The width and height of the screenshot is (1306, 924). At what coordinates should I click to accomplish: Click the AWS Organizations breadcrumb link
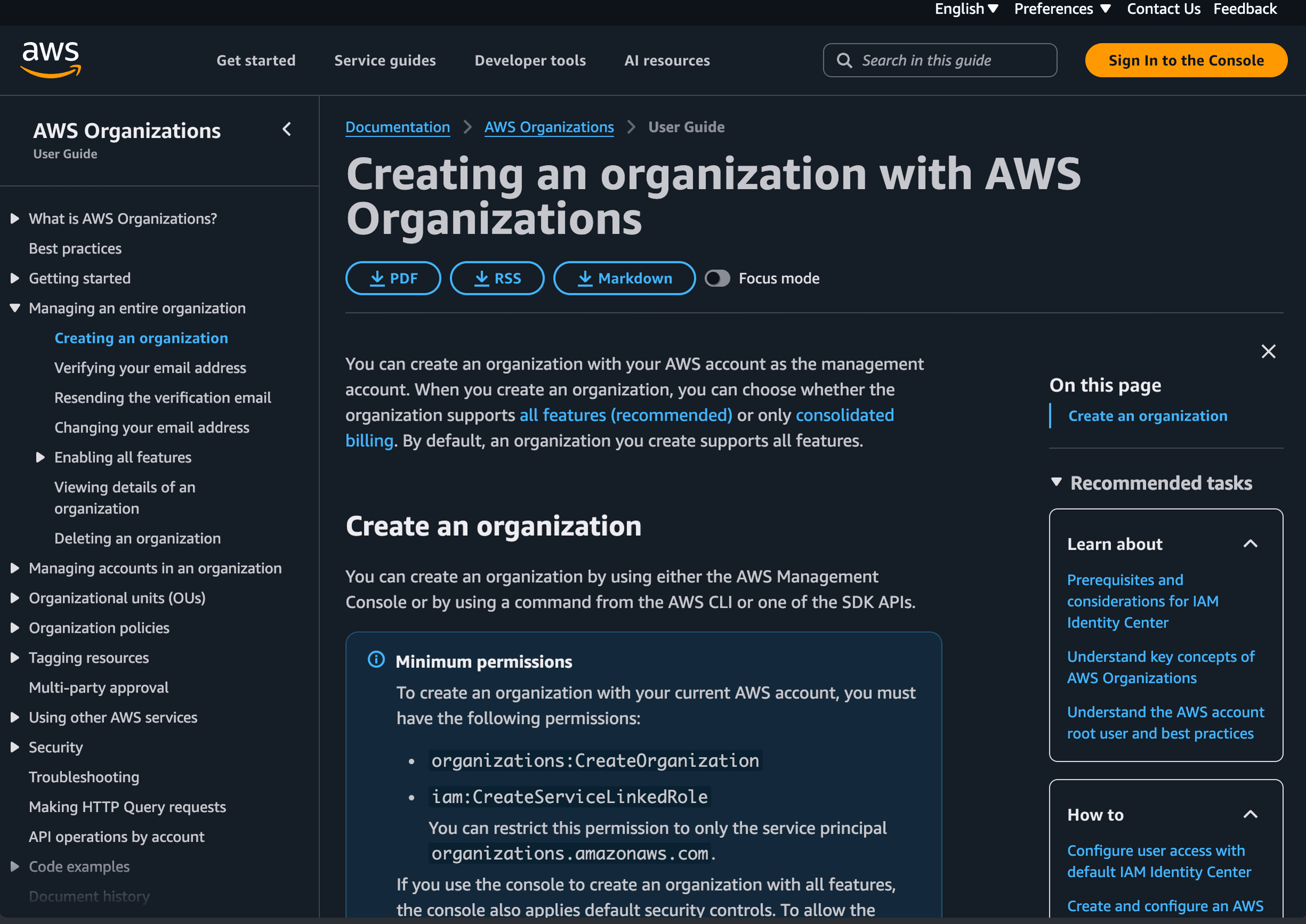click(549, 127)
